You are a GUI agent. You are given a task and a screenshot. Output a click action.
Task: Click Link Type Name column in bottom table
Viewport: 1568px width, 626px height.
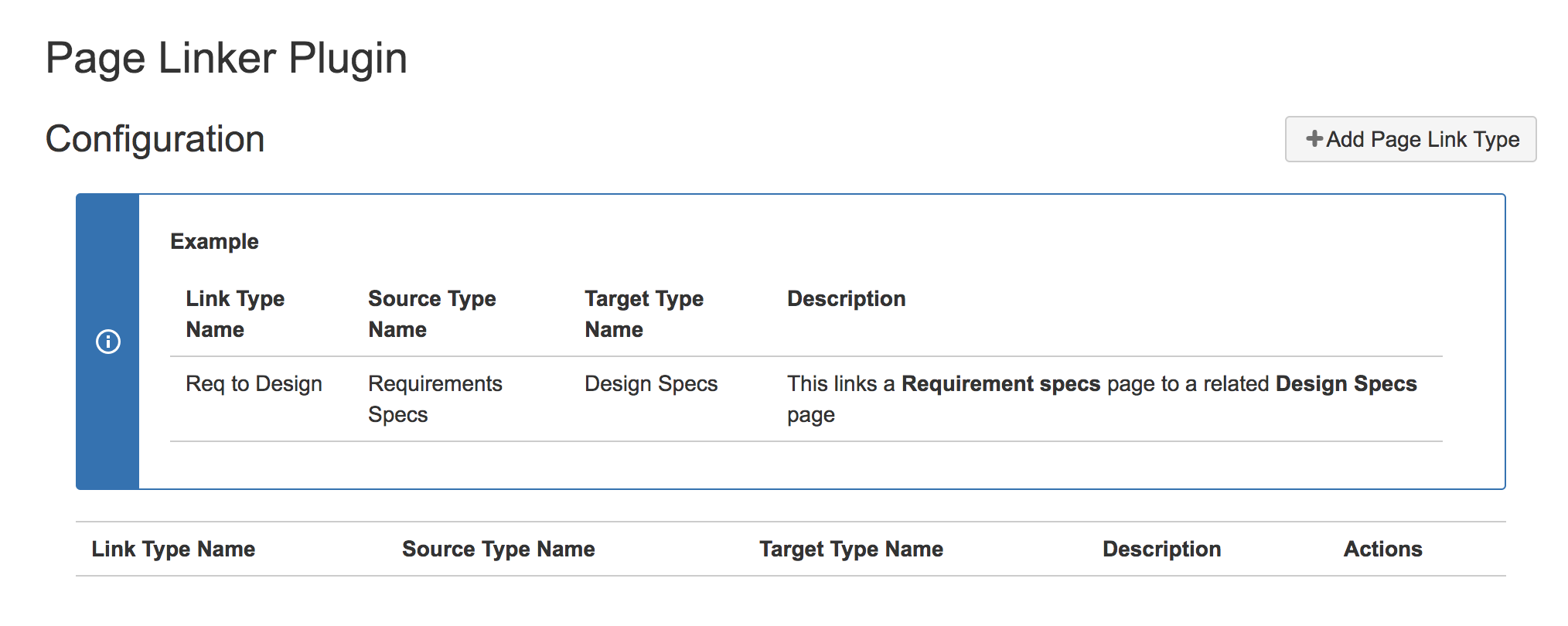[x=173, y=549]
